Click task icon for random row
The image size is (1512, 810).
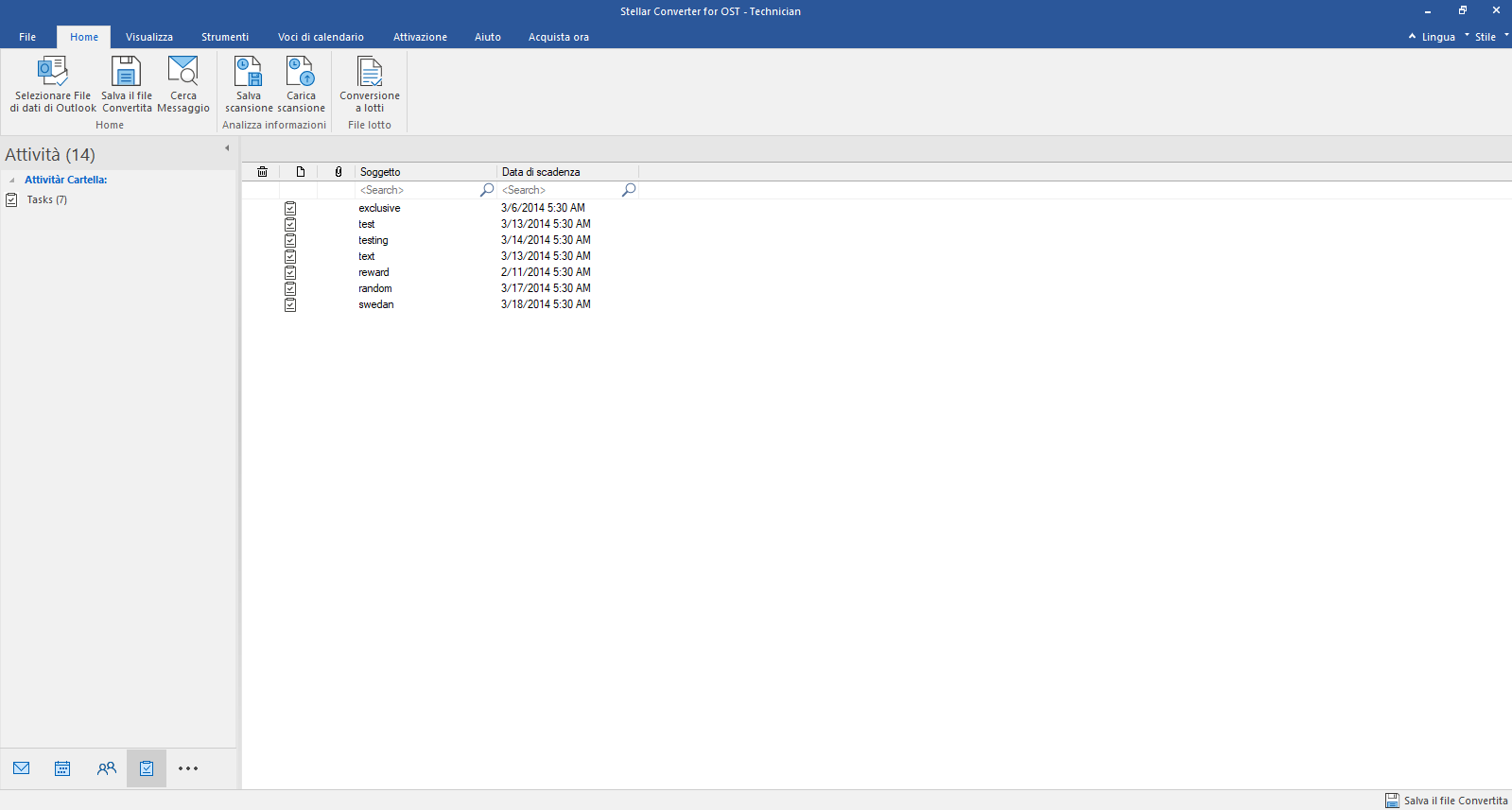tap(290, 288)
